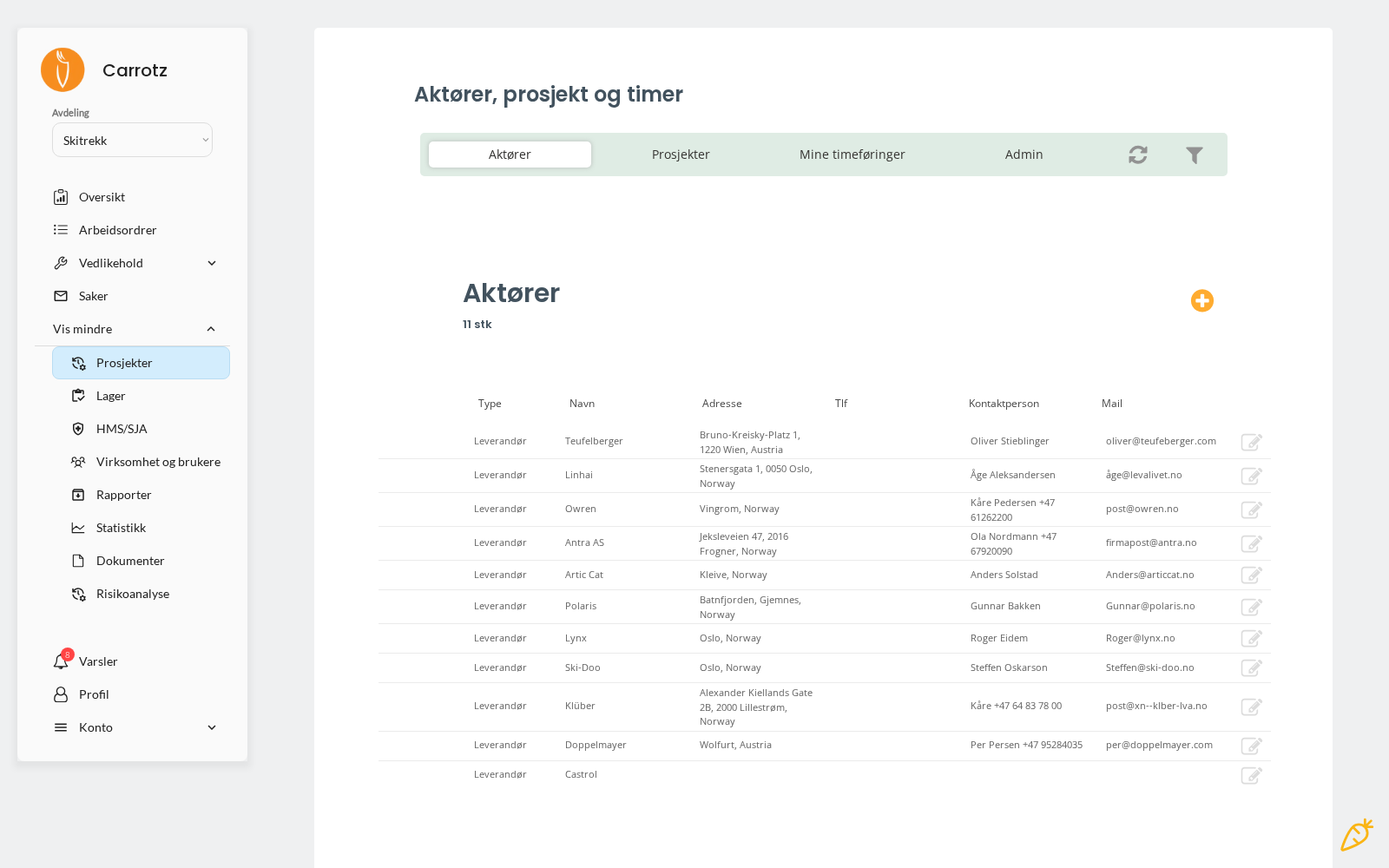
Task: Click the Konto hamburger icon
Action: click(61, 727)
